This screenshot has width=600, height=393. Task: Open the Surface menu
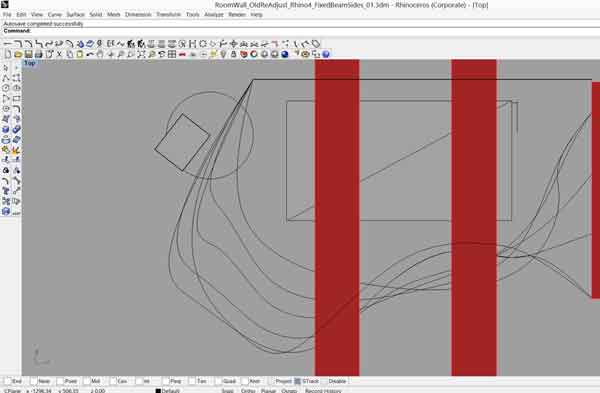pyautogui.click(x=75, y=15)
